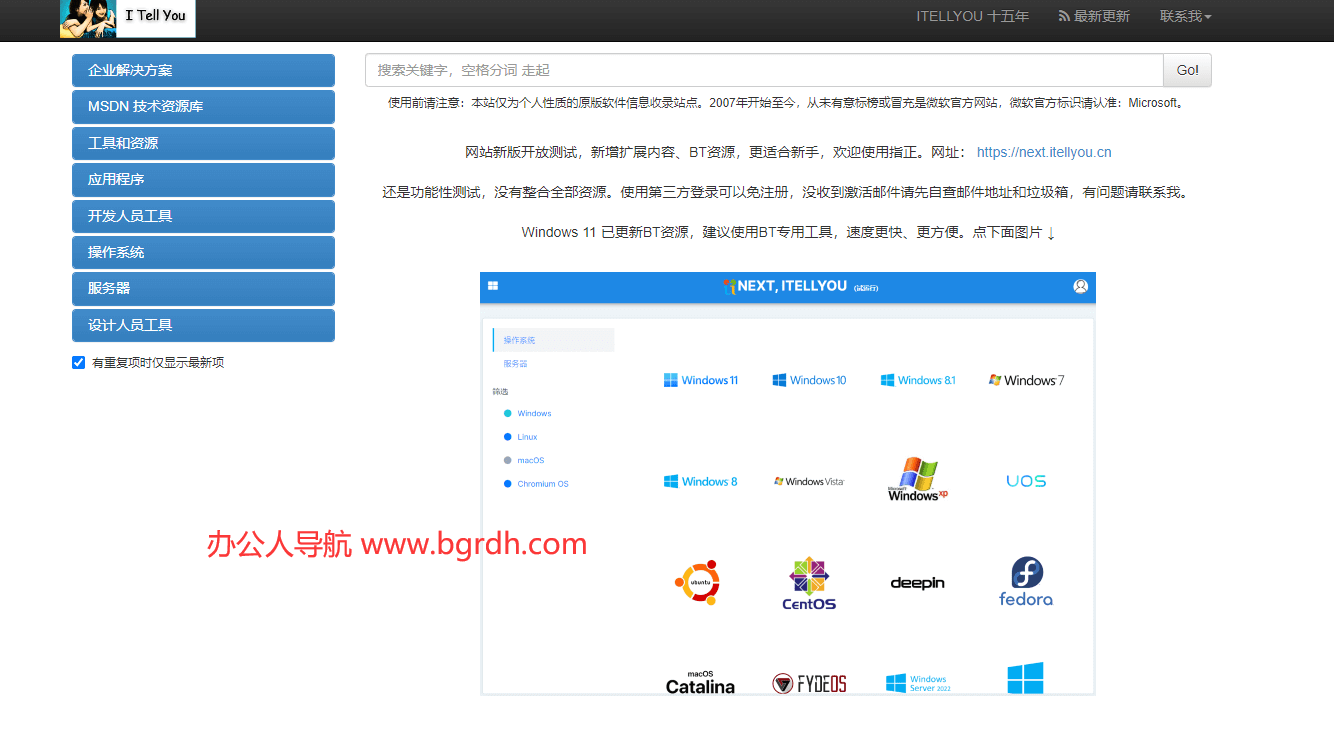Screen dimensions: 1334x736
Task: Choose the Linux filter dot
Action: click(508, 437)
